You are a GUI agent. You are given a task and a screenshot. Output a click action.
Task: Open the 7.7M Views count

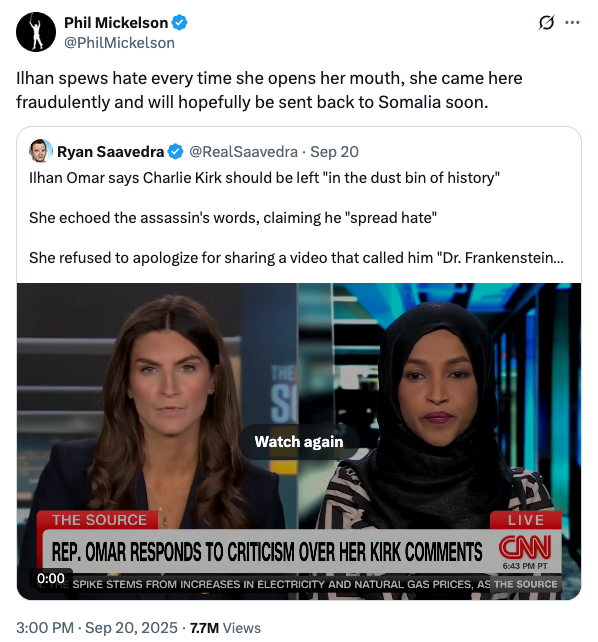226,628
